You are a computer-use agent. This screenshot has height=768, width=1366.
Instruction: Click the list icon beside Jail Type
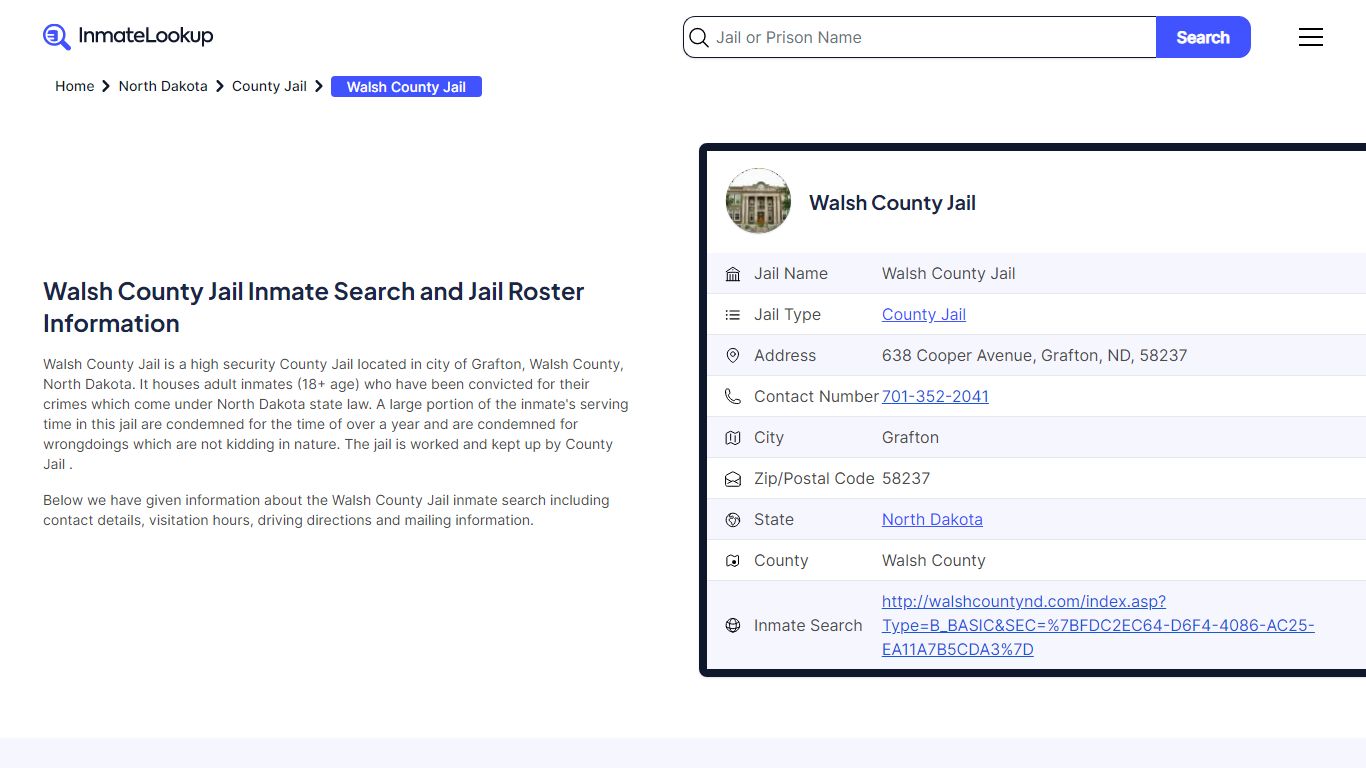[x=733, y=315]
